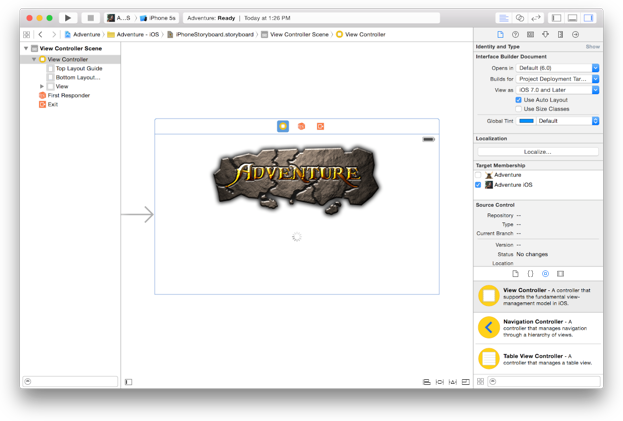Click iPhoneStoryboard.storyboard in jump bar
Image resolution: width=623 pixels, height=421 pixels.
click(x=211, y=35)
